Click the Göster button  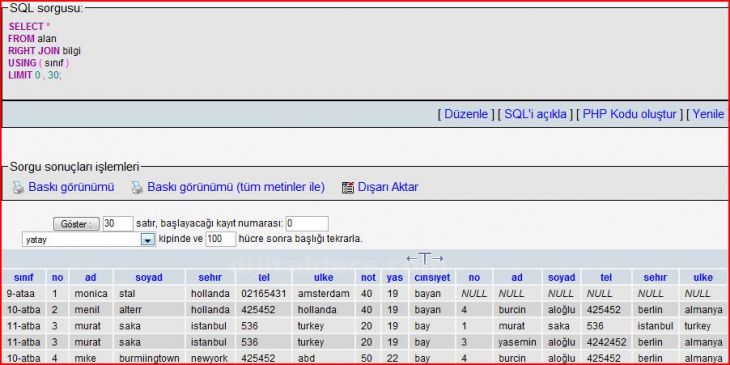click(x=76, y=224)
